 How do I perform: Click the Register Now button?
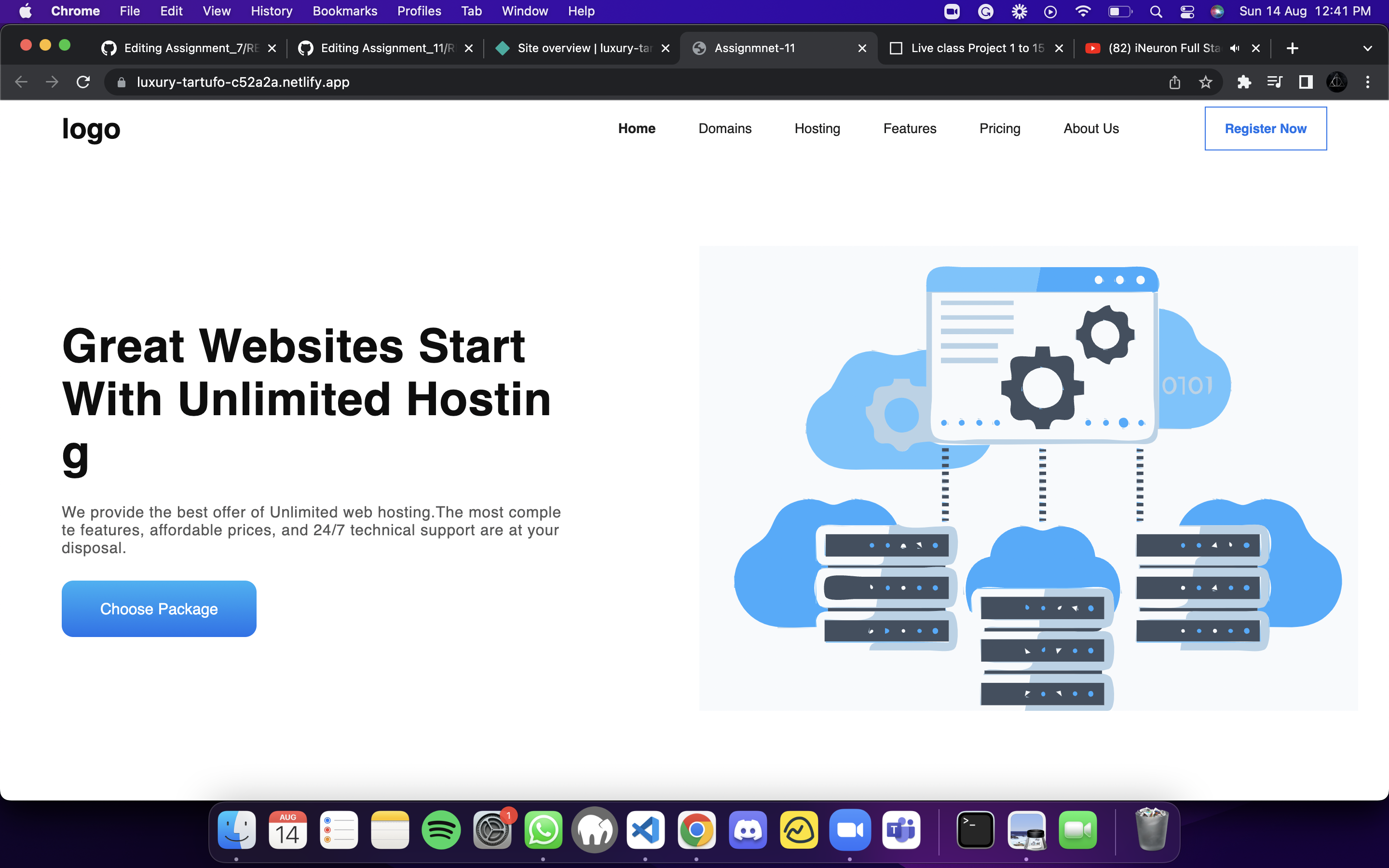[1266, 129]
